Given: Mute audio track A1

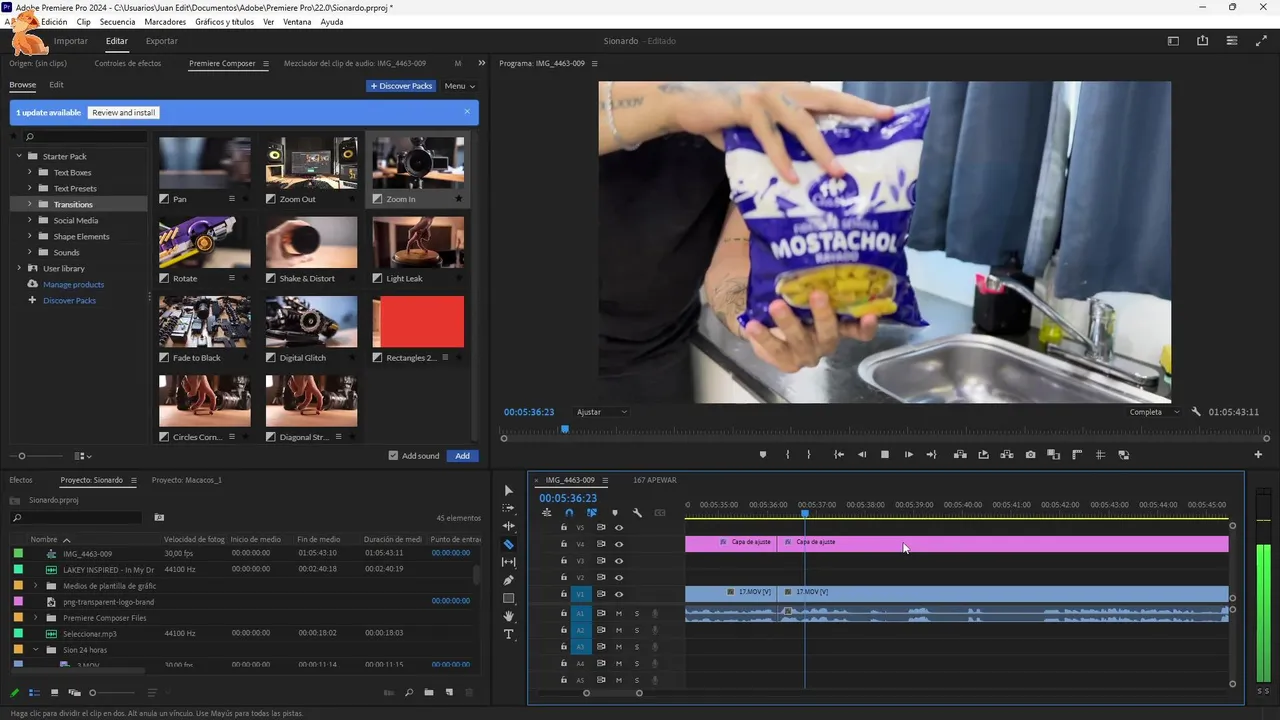Looking at the screenshot, I should point(619,613).
